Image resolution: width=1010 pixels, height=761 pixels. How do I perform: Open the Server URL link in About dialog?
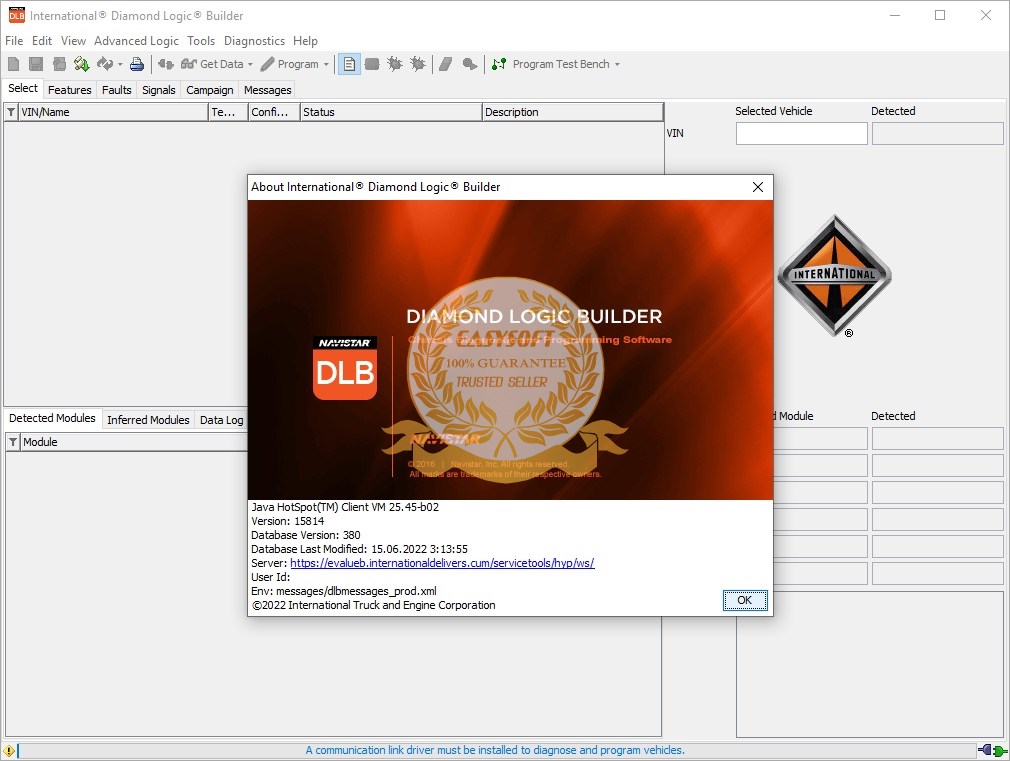pyautogui.click(x=442, y=563)
